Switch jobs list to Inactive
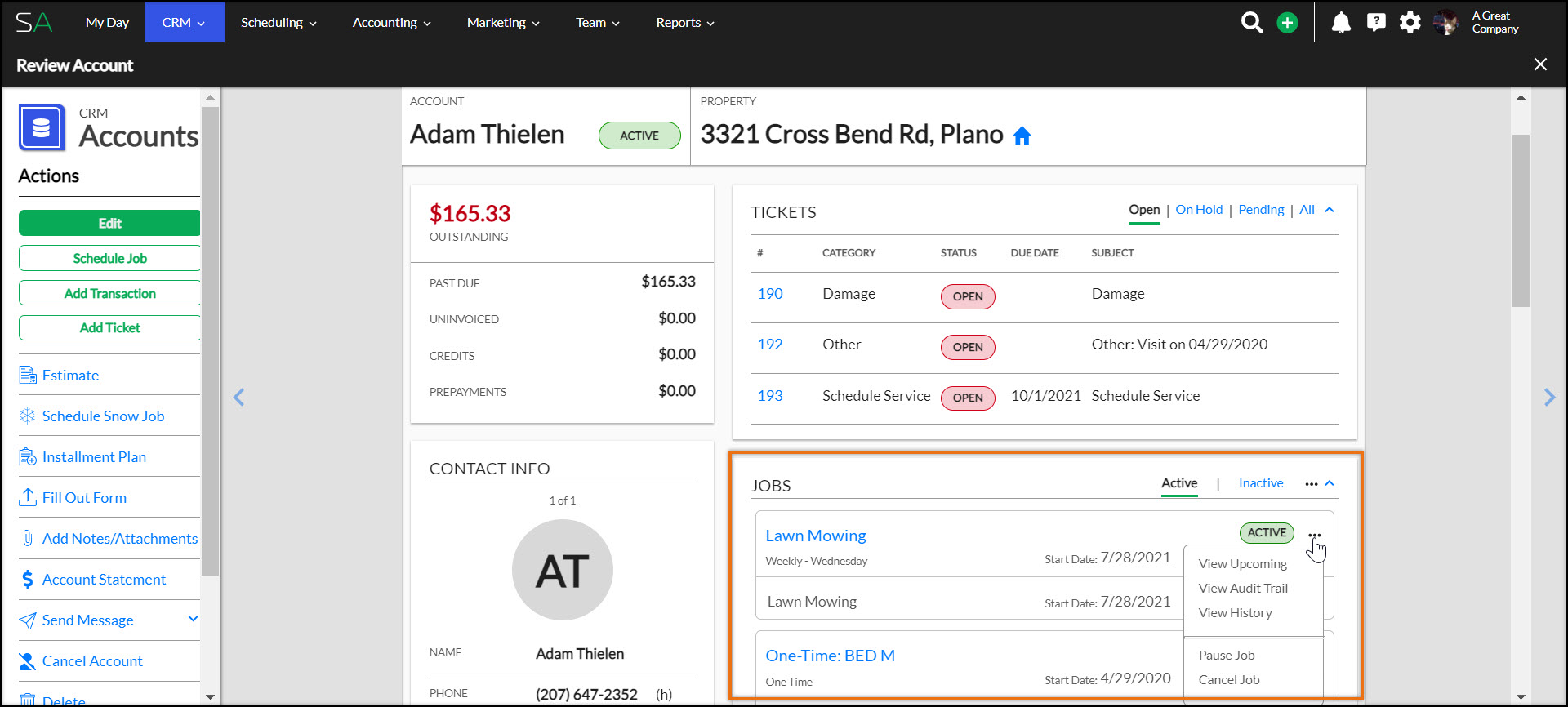Viewport: 1568px width, 707px height. coord(1261,483)
